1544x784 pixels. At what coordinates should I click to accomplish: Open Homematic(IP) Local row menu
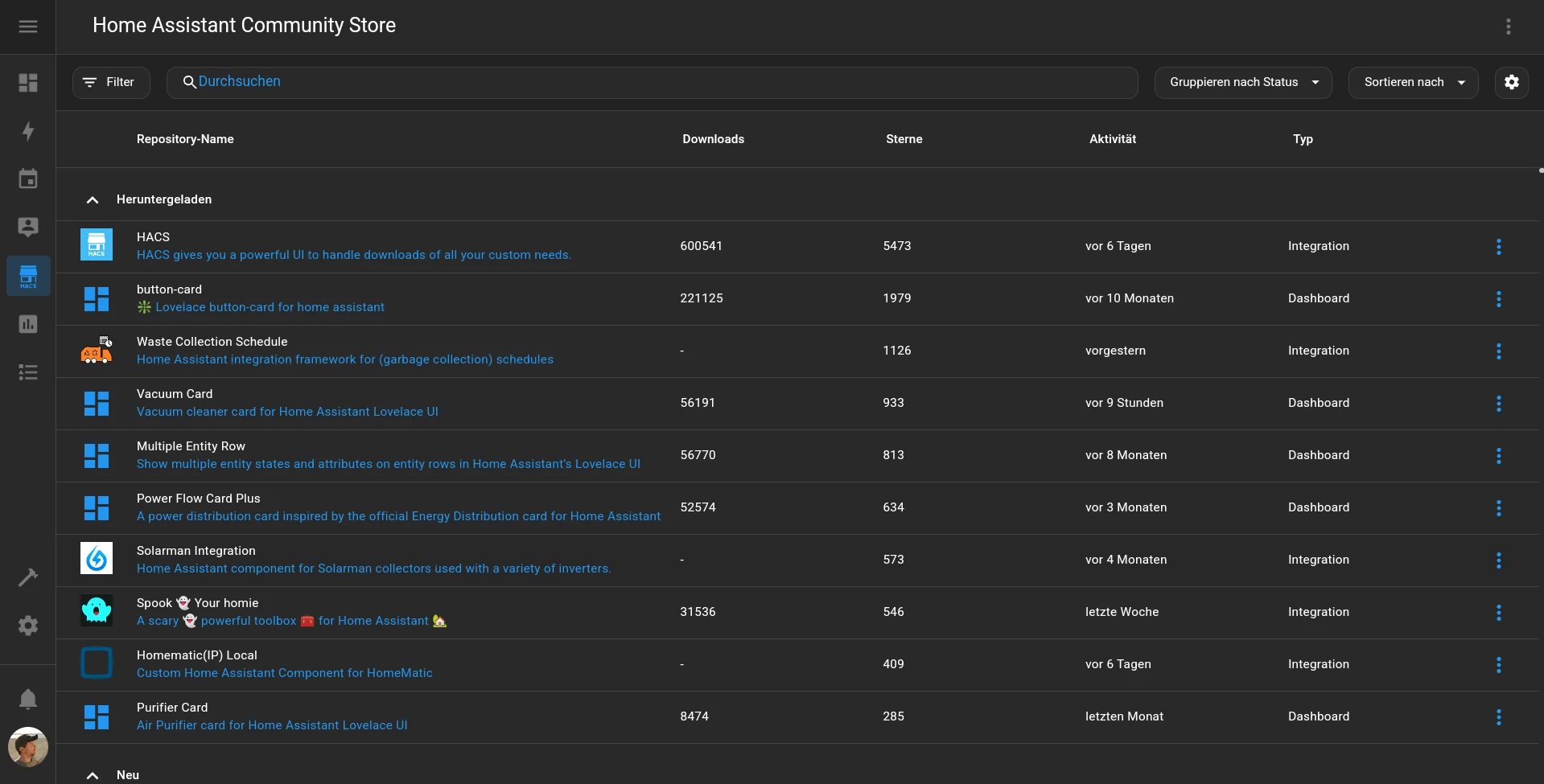tap(1498, 665)
